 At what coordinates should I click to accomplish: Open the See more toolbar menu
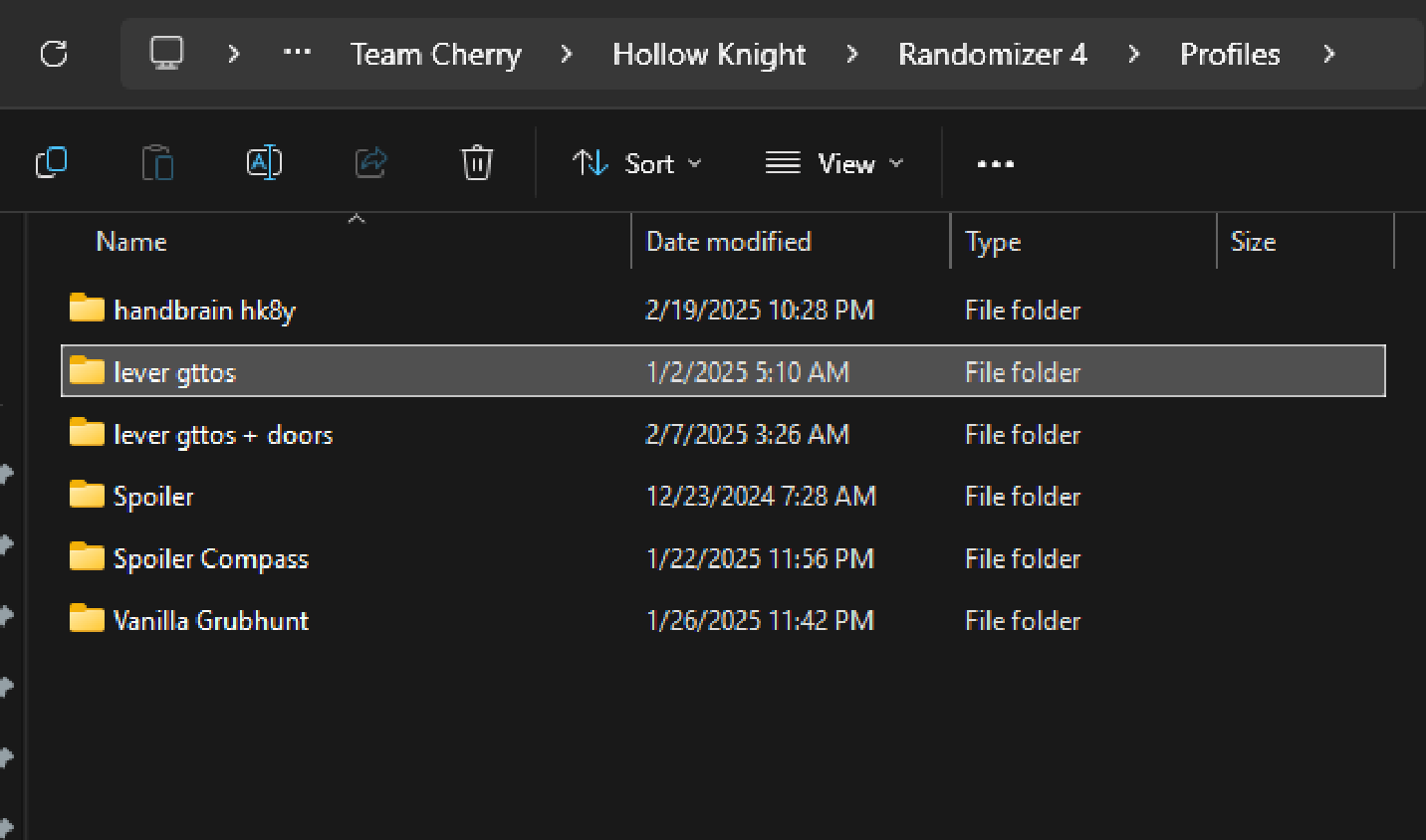(x=995, y=164)
